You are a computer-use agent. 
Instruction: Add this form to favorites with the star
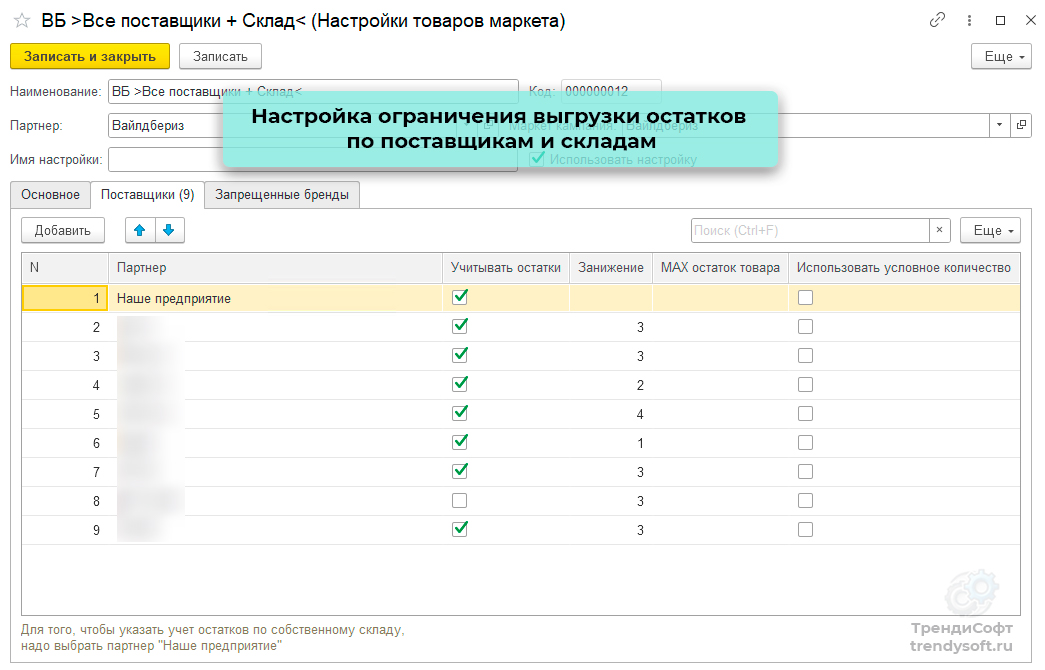click(x=22, y=21)
